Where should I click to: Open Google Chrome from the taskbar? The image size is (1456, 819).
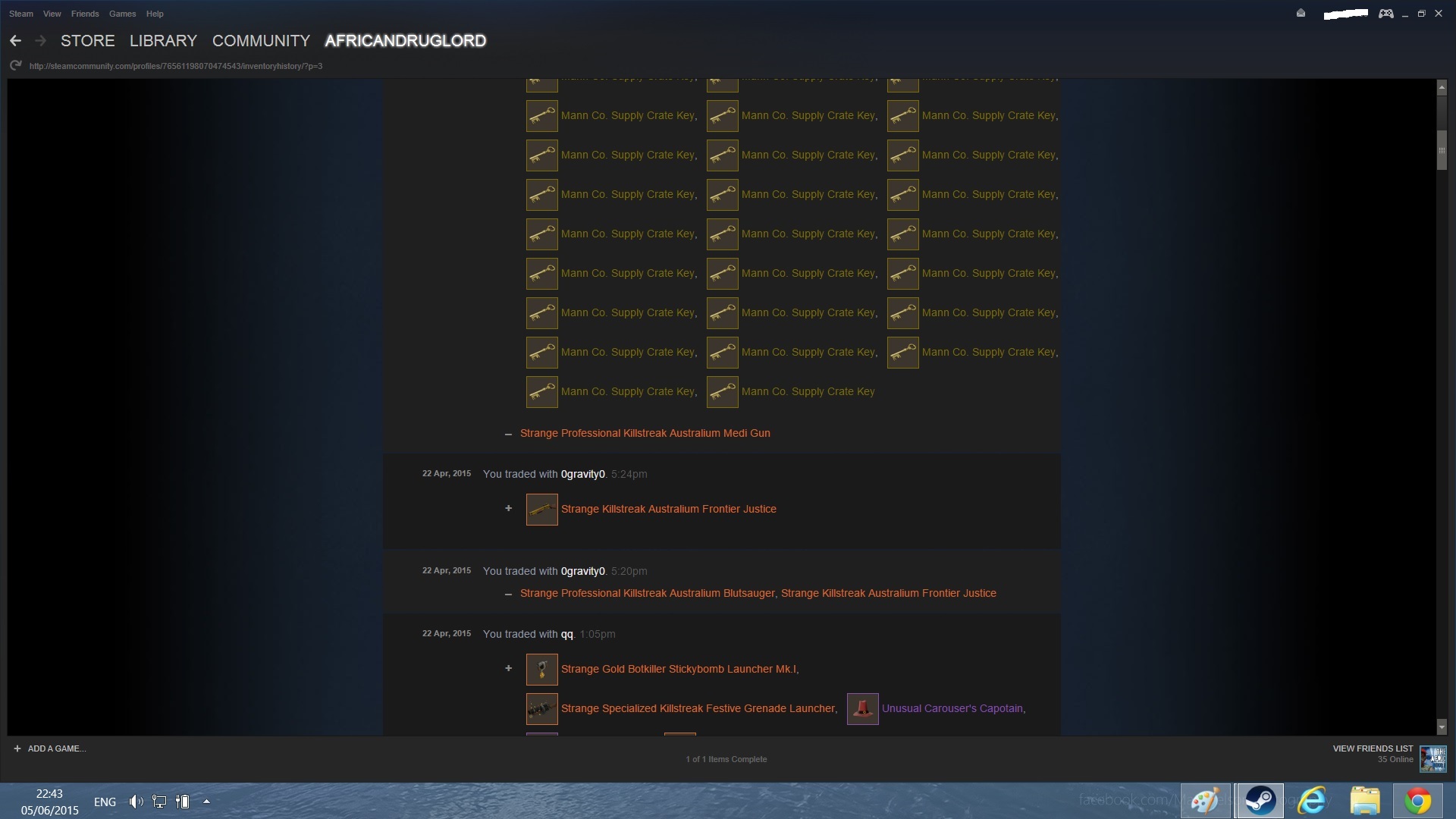coord(1417,801)
